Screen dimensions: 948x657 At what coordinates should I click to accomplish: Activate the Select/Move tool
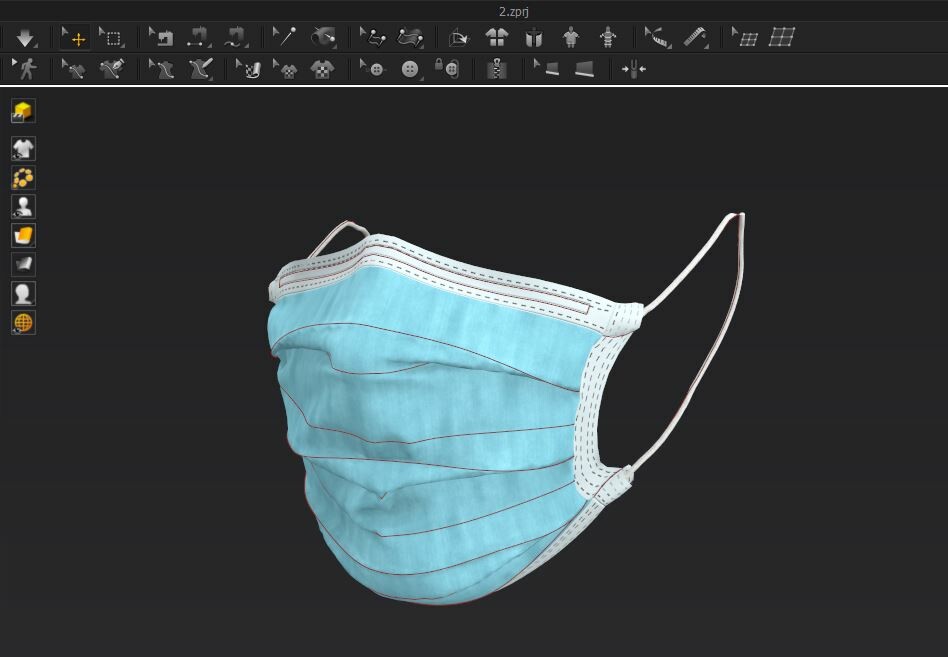[75, 37]
